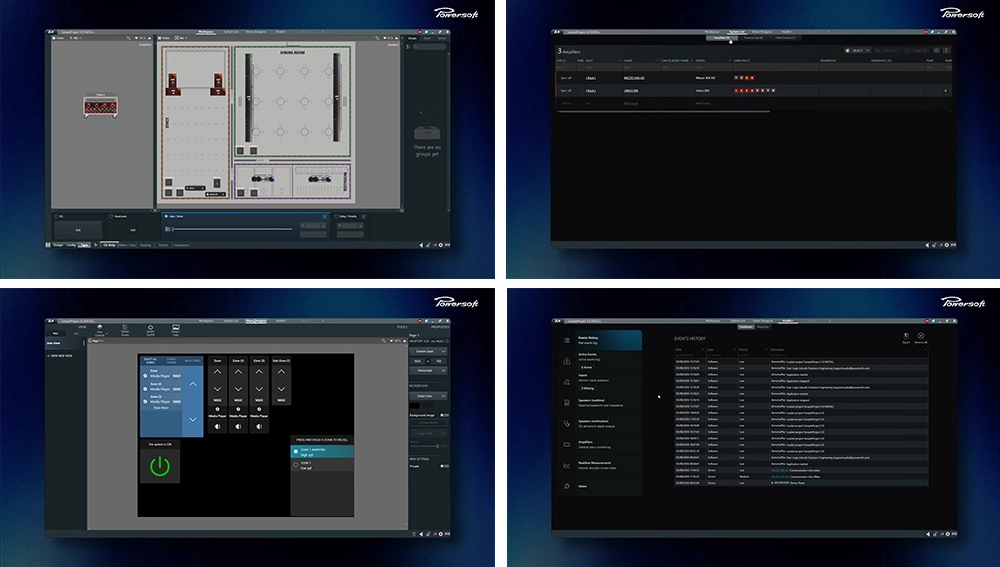This screenshot has height=567, width=1000.
Task: Select Image/Logo tool in Views Designer toolbar
Action: (x=175, y=330)
